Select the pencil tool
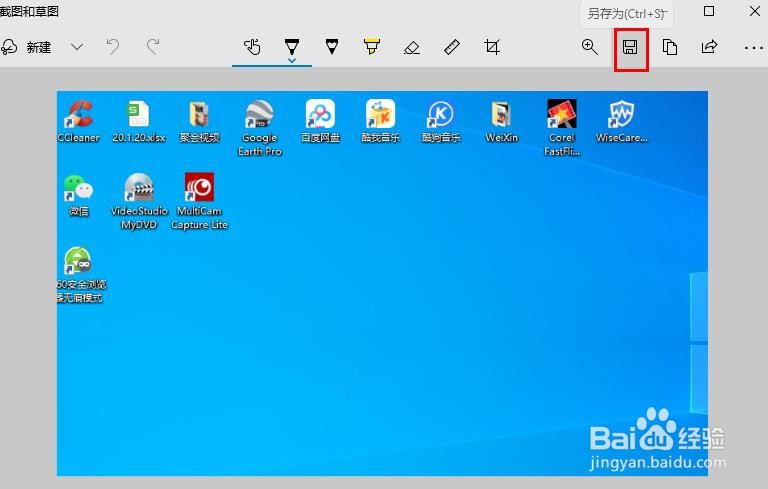The height and width of the screenshot is (489, 768). click(332, 47)
